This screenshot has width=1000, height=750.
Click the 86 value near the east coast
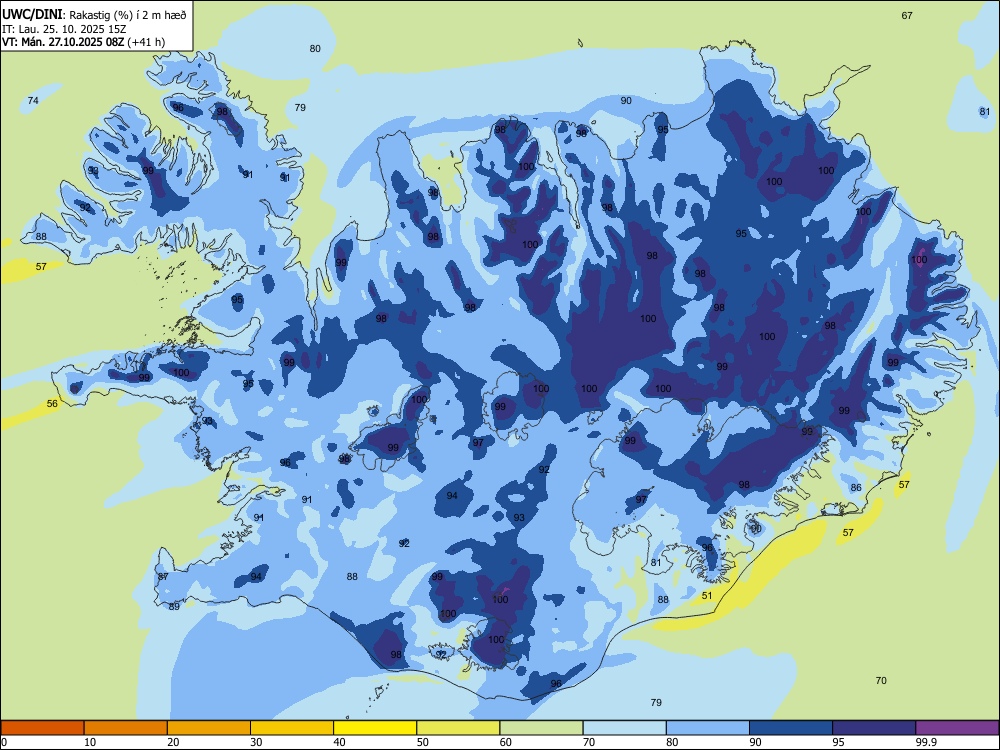(x=856, y=487)
